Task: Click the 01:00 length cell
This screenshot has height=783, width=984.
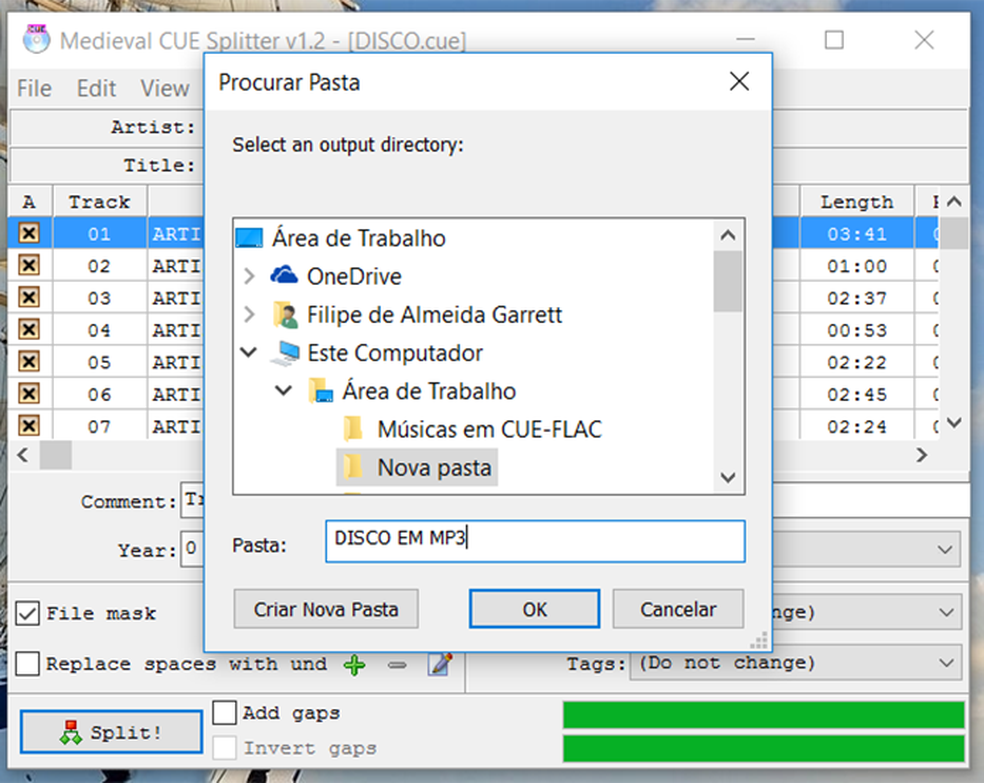Action: pyautogui.click(x=857, y=266)
